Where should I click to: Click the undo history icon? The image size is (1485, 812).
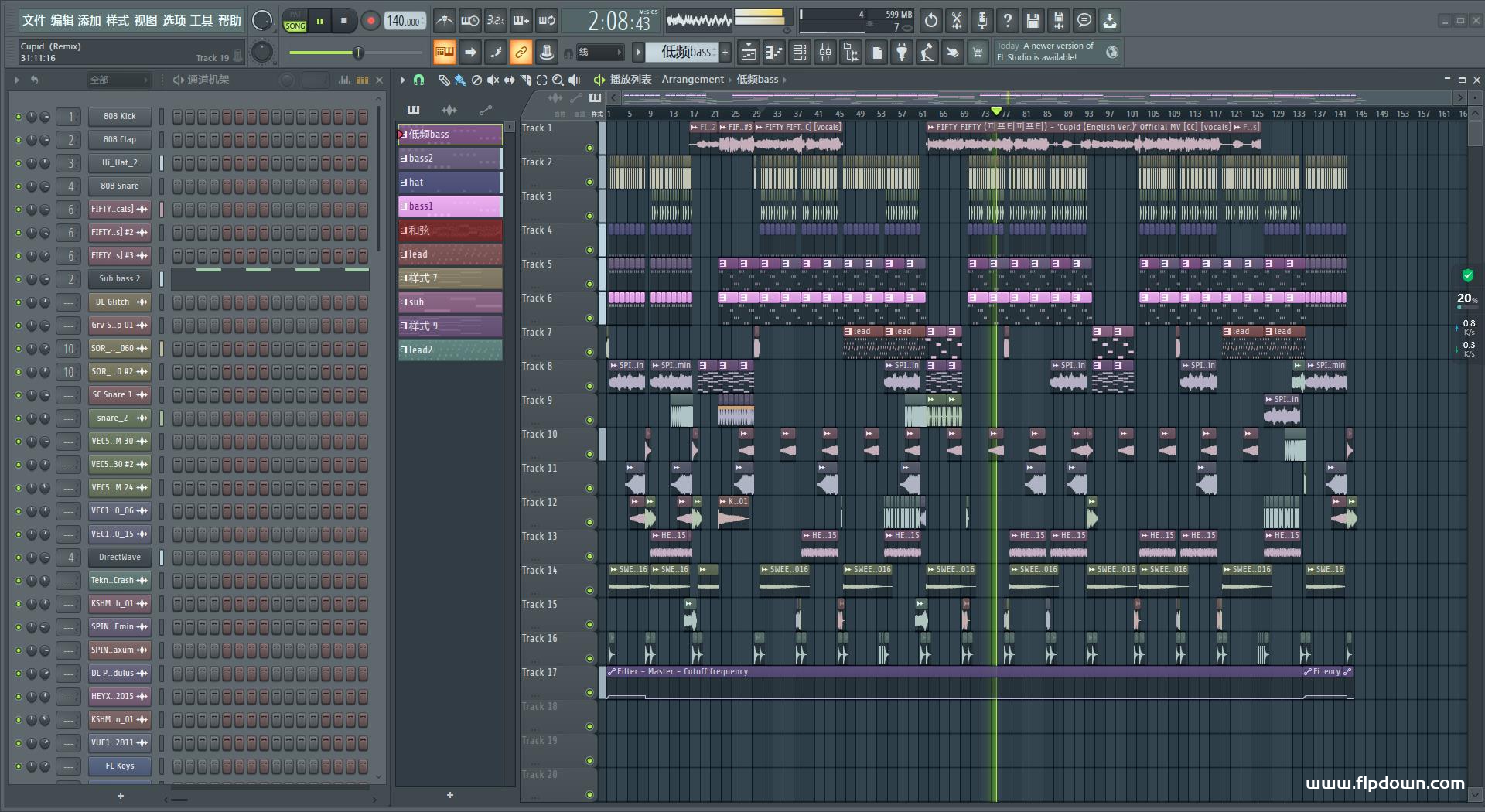(x=930, y=21)
